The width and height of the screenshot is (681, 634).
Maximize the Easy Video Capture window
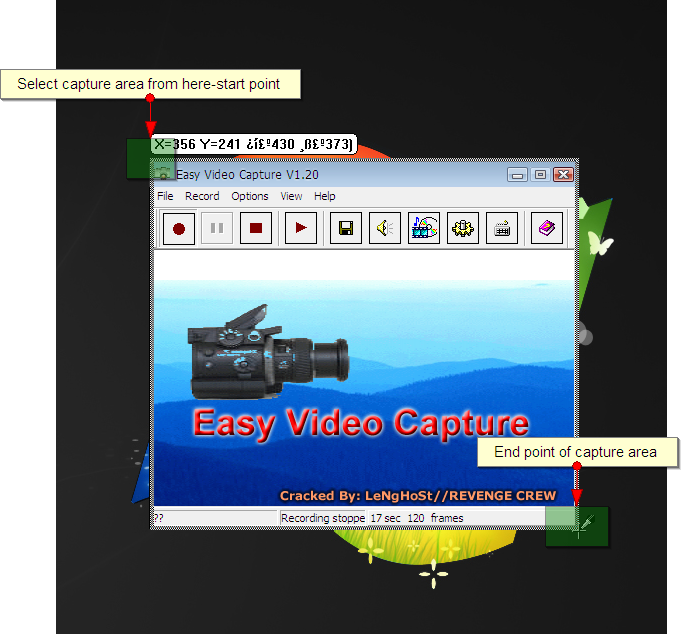pyautogui.click(x=540, y=175)
